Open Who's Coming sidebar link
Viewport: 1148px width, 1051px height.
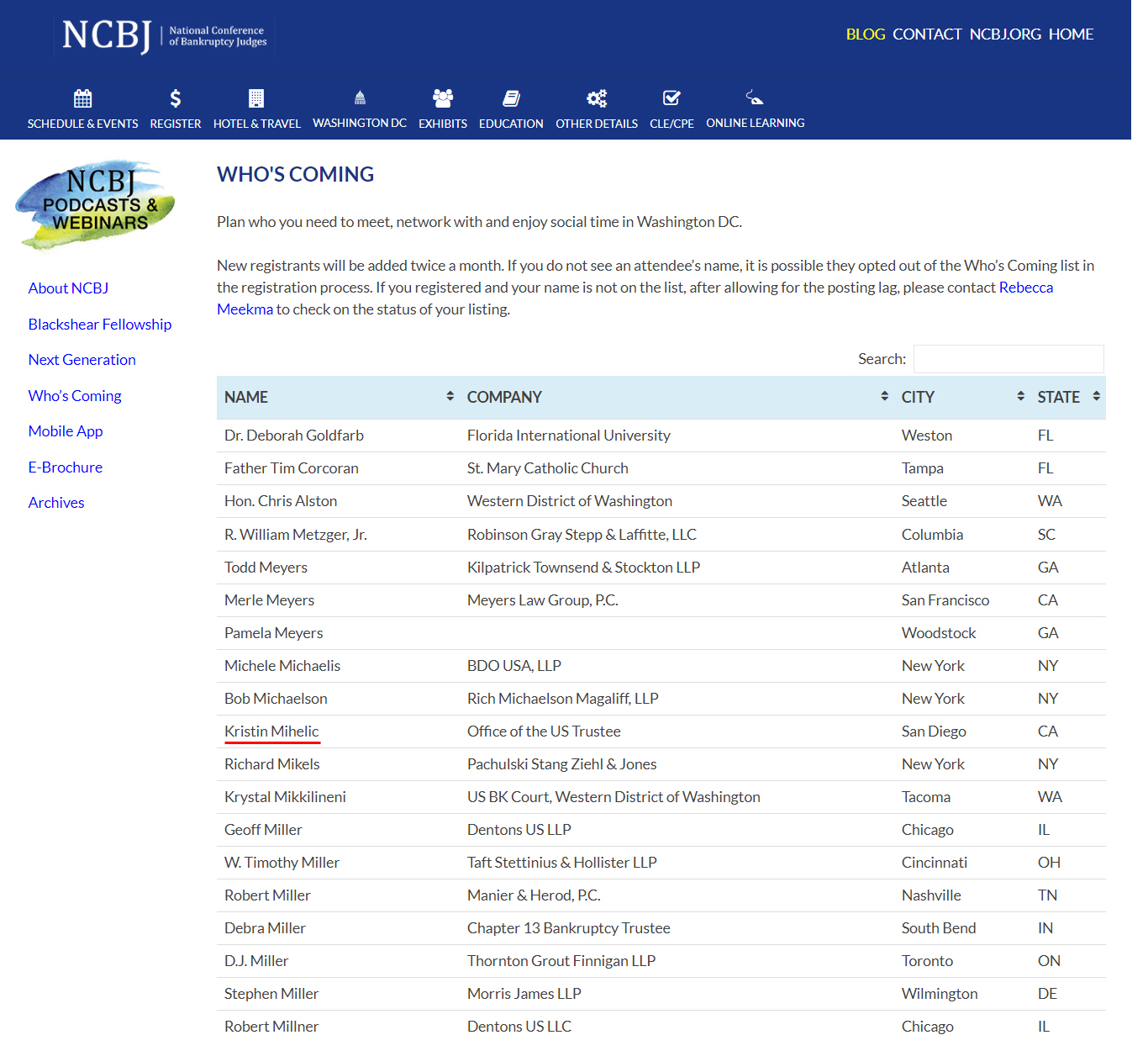[x=75, y=396]
